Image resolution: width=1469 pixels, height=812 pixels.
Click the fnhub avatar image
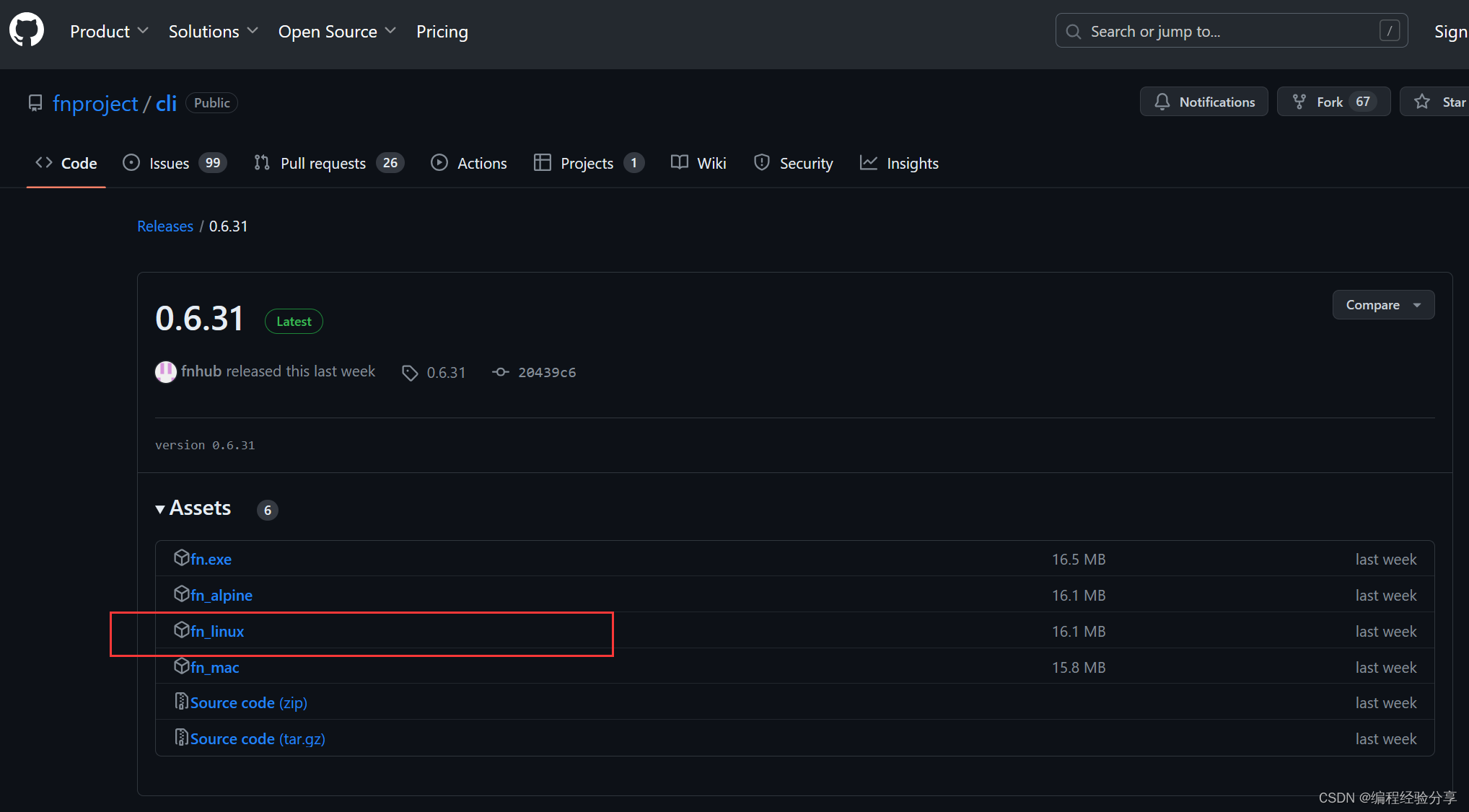click(166, 371)
